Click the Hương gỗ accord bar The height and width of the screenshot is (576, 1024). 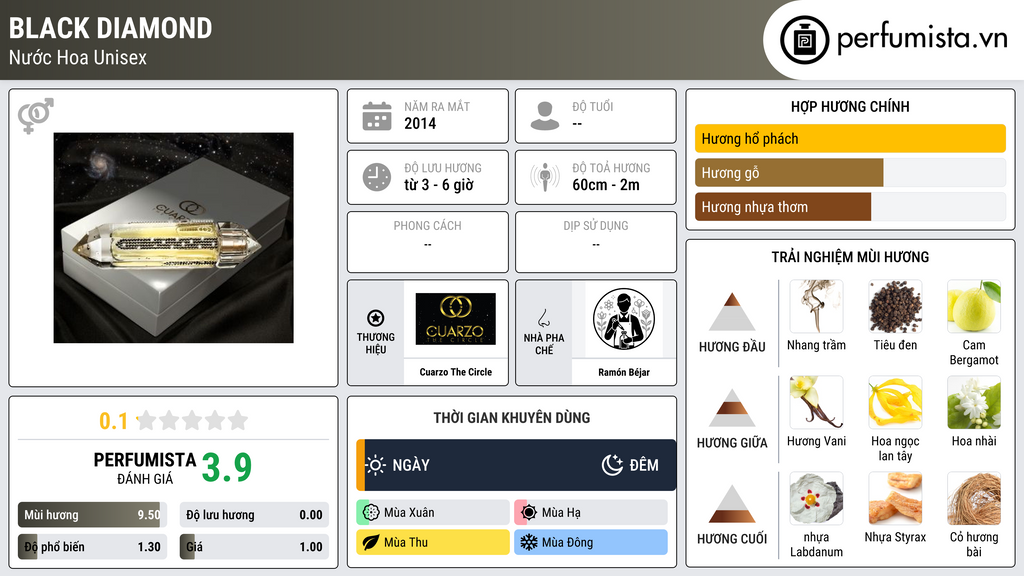850,173
